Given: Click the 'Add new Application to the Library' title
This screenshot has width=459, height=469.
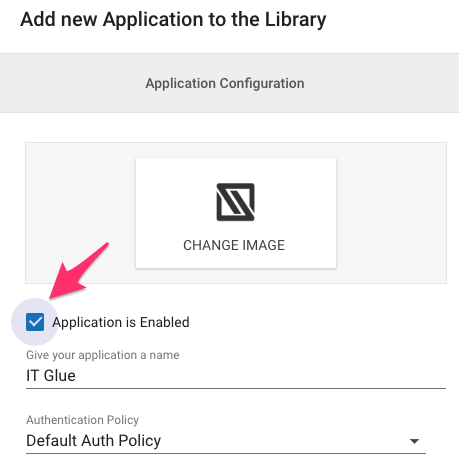Looking at the screenshot, I should 173,19.
